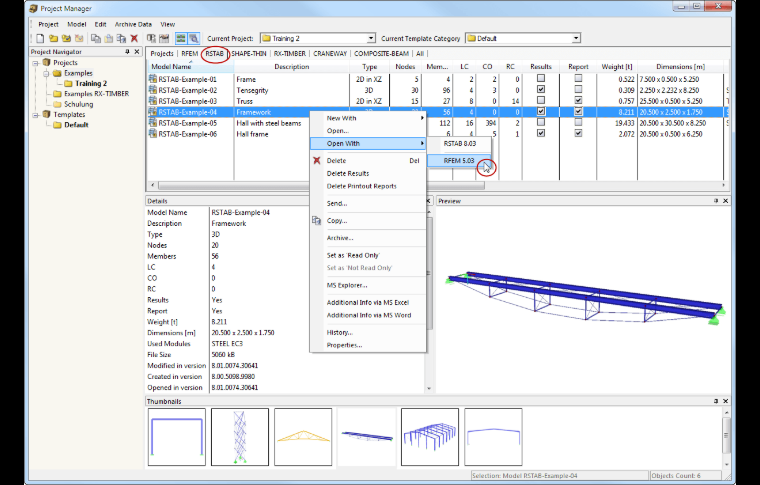Open the Current Project dropdown
This screenshot has height=485, width=760.
click(x=370, y=38)
